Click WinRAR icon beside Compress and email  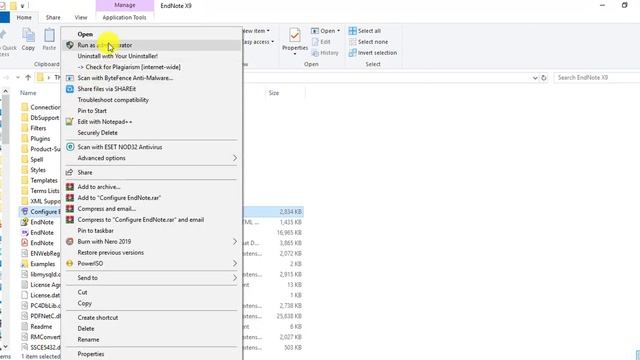tap(70, 209)
